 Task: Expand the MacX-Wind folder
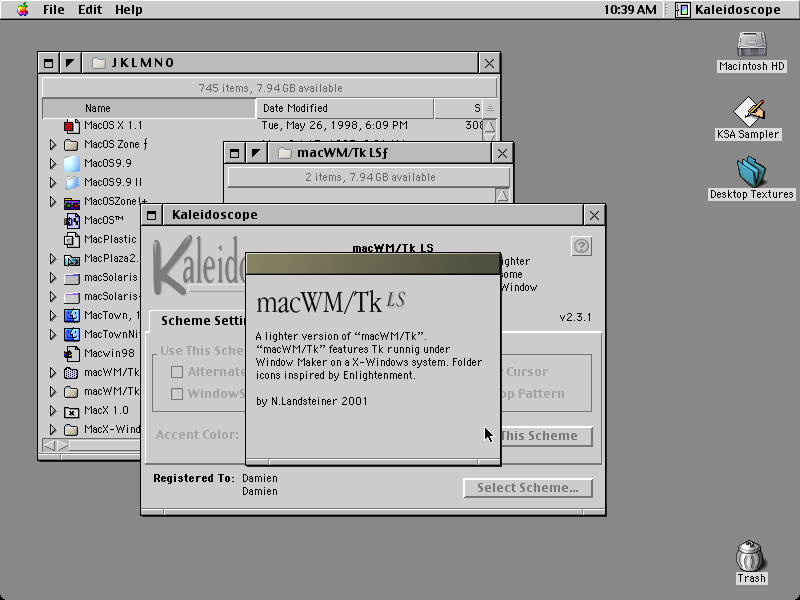point(53,430)
